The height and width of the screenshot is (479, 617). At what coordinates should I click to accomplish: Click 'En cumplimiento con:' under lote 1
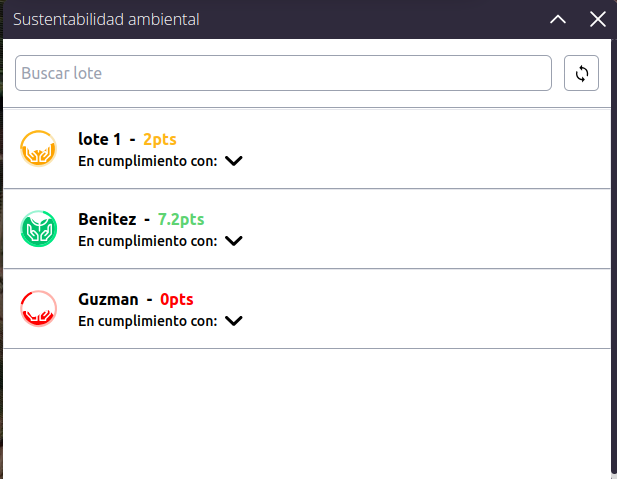coord(148,161)
